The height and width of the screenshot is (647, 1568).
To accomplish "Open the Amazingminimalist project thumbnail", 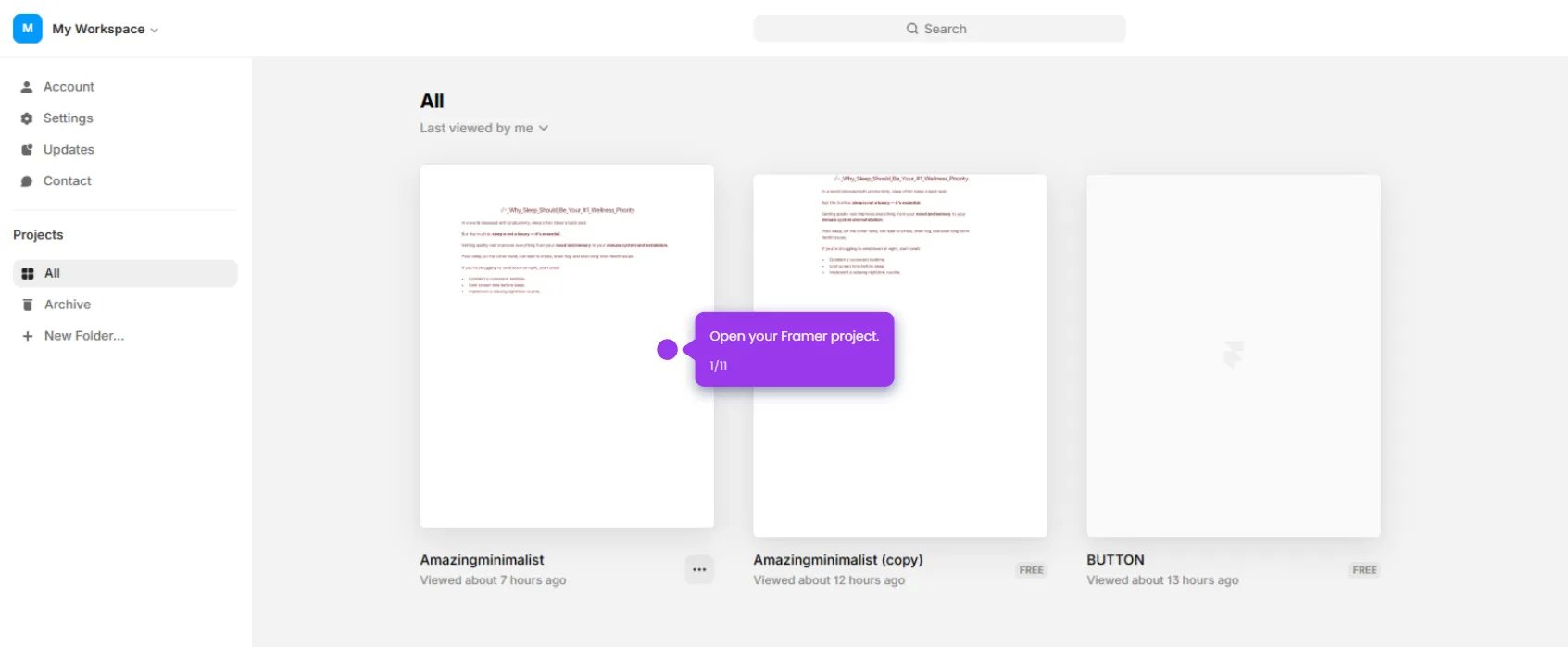I will pos(567,346).
